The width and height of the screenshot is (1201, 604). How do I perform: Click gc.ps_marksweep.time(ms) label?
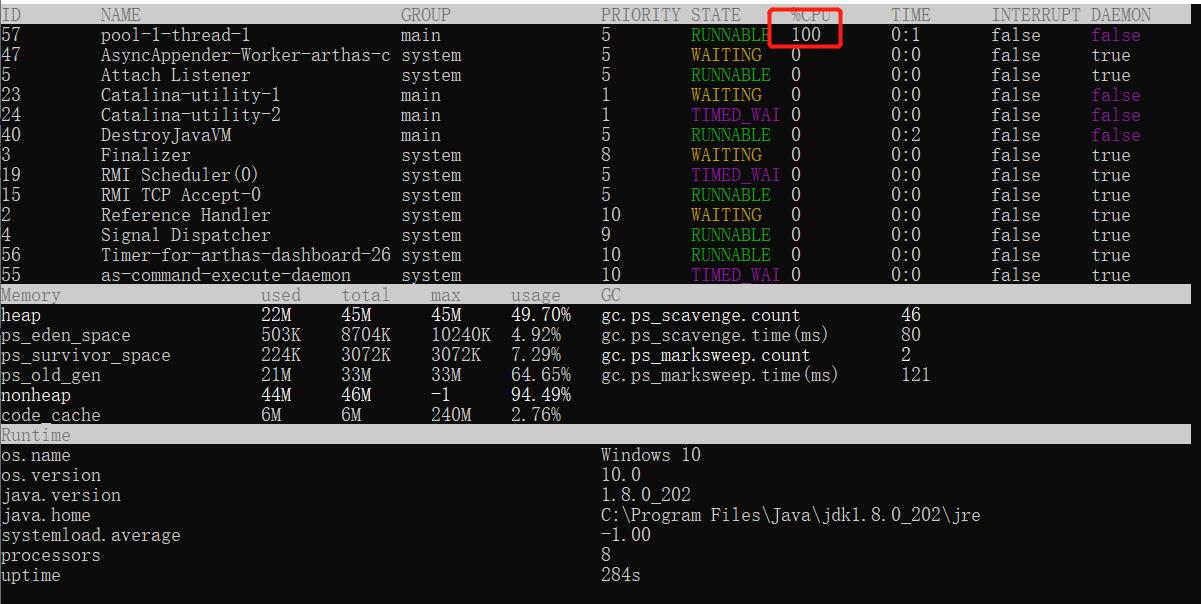(720, 375)
